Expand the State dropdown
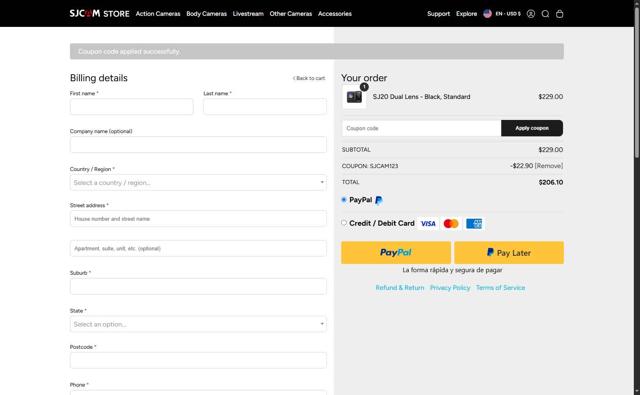640x395 pixels. 198,324
